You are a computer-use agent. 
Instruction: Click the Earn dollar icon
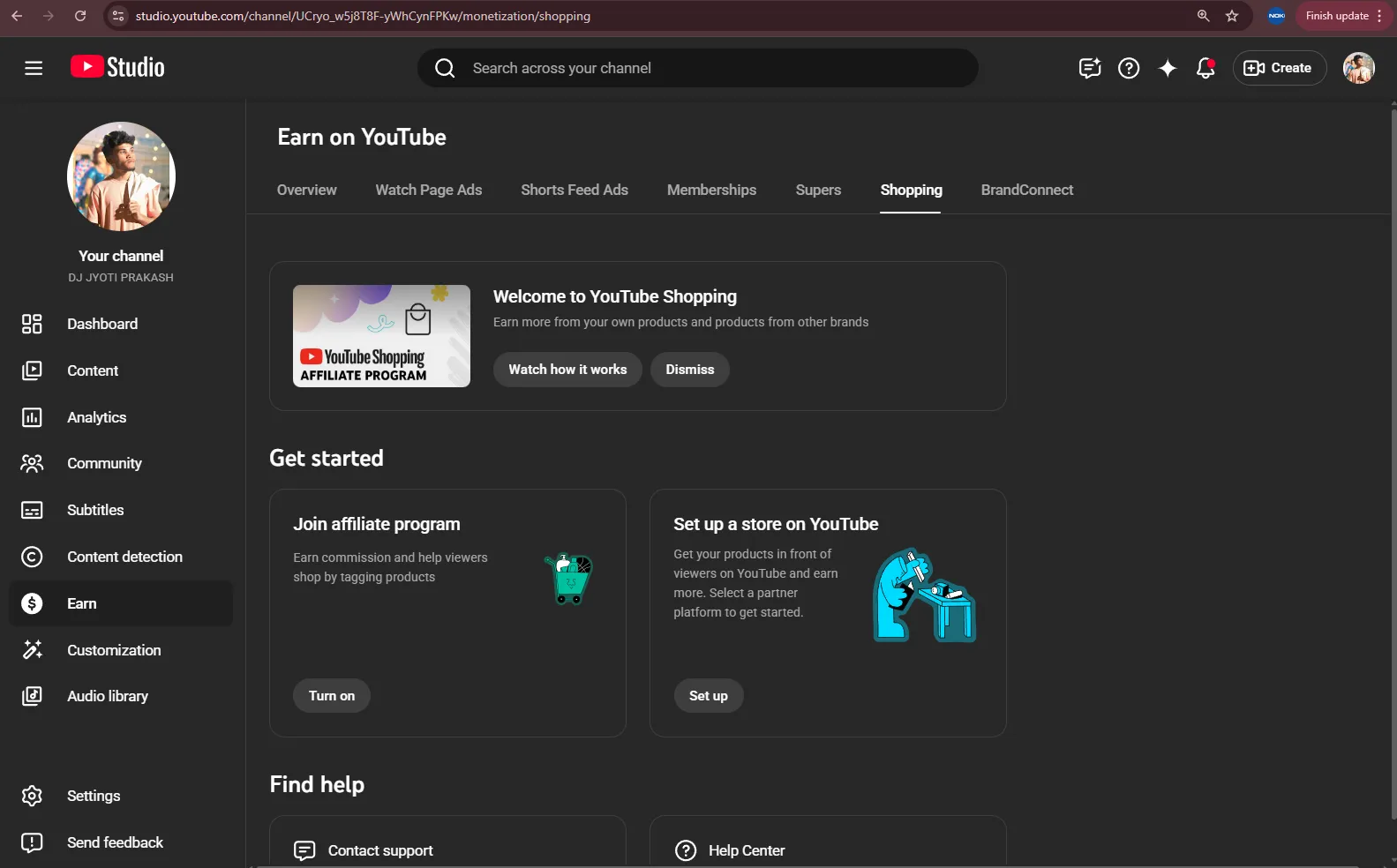pyautogui.click(x=32, y=603)
